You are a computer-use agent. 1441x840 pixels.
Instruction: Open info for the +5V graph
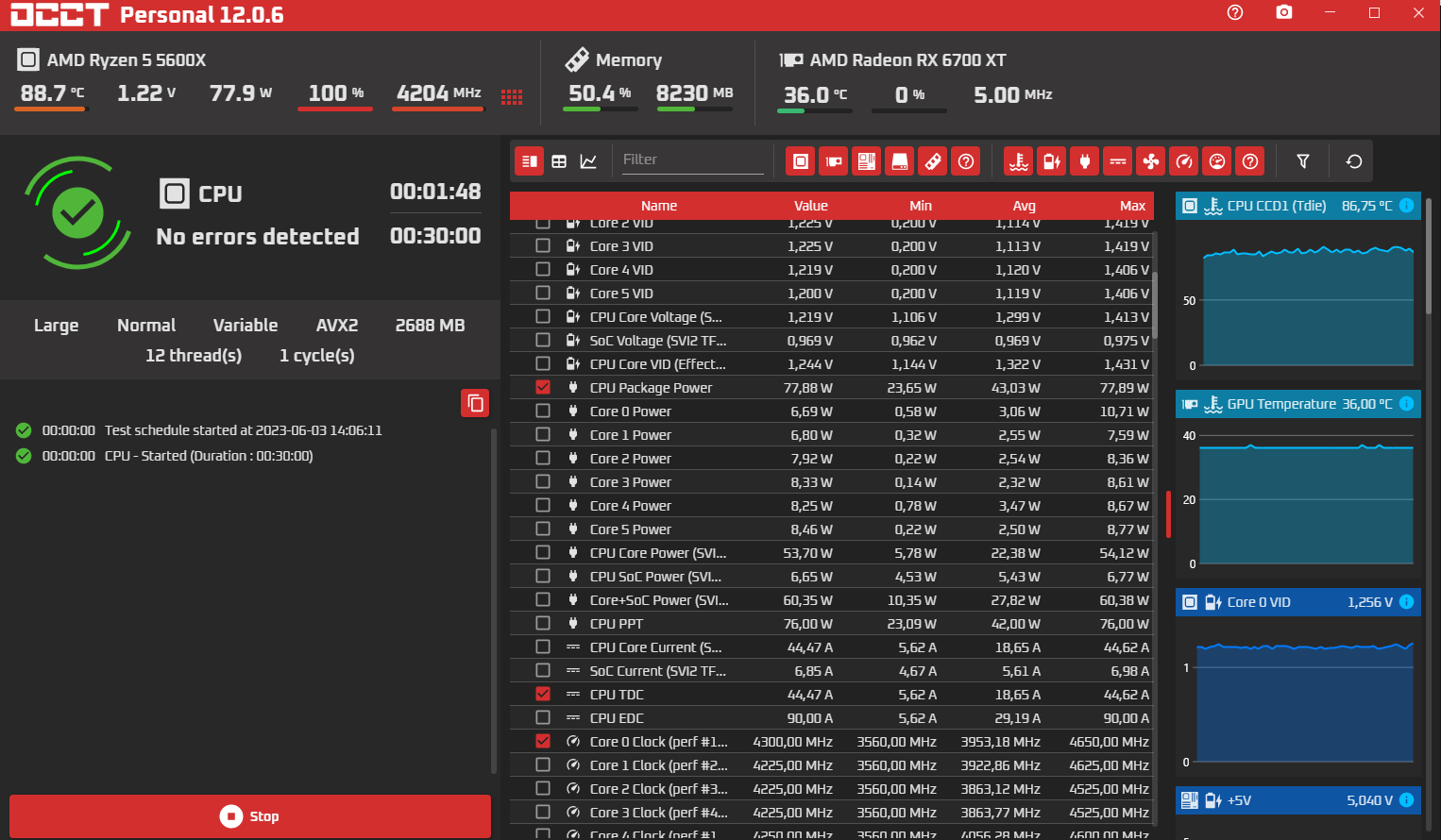[1407, 800]
